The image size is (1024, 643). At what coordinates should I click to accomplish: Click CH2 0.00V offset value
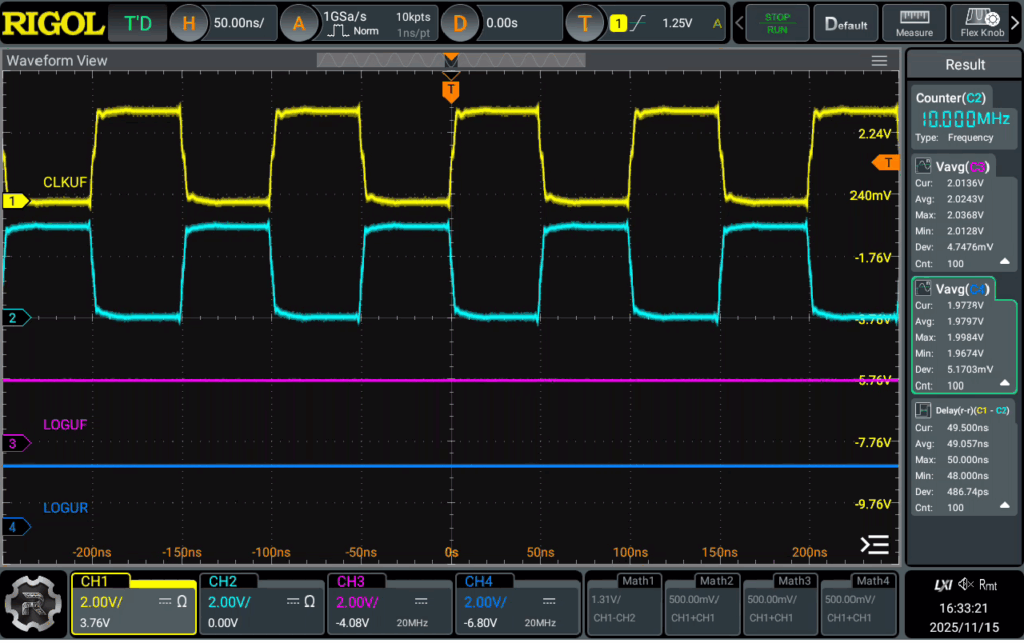[x=223, y=623]
